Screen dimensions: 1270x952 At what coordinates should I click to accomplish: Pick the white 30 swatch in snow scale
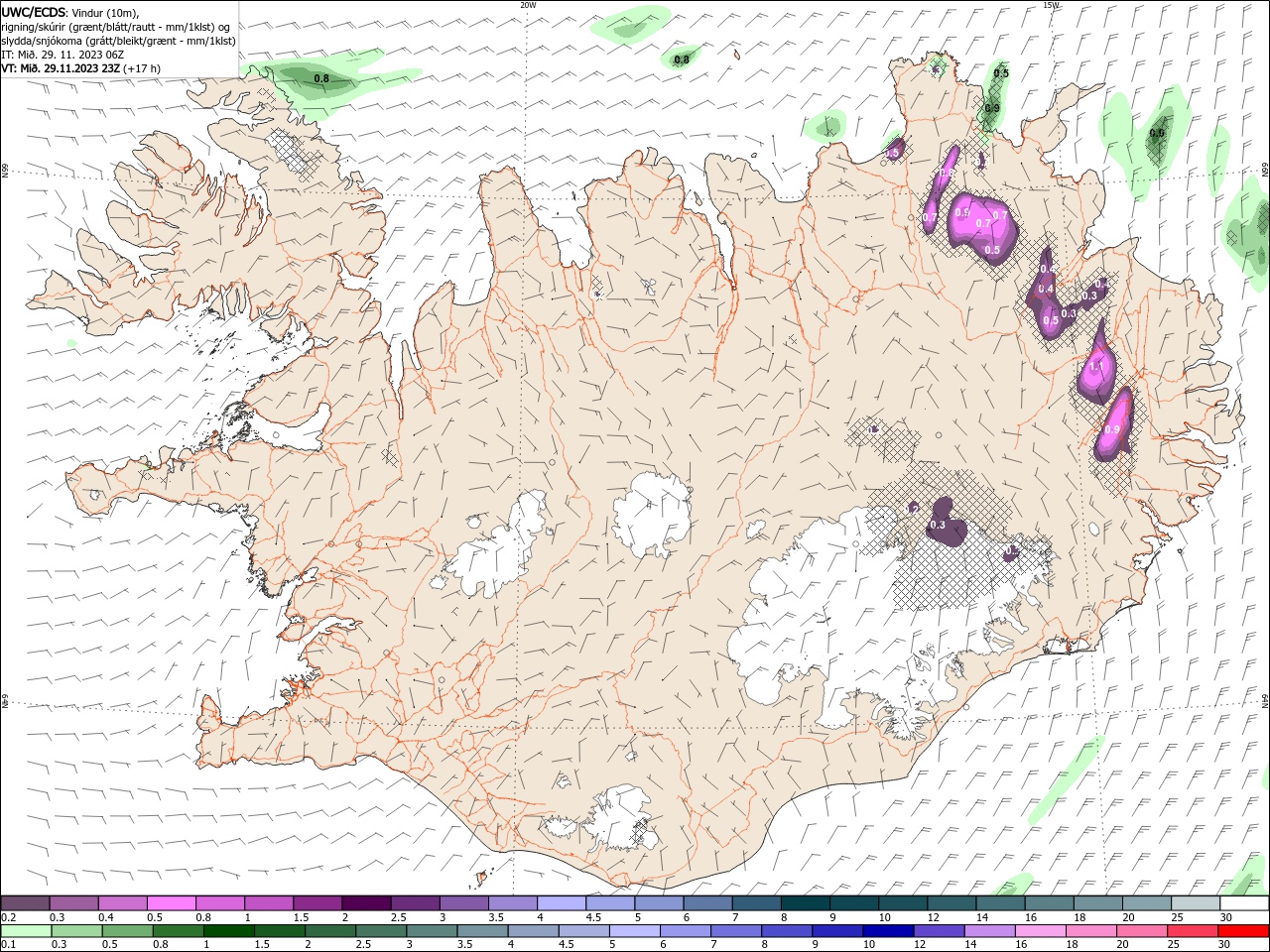(1242, 903)
